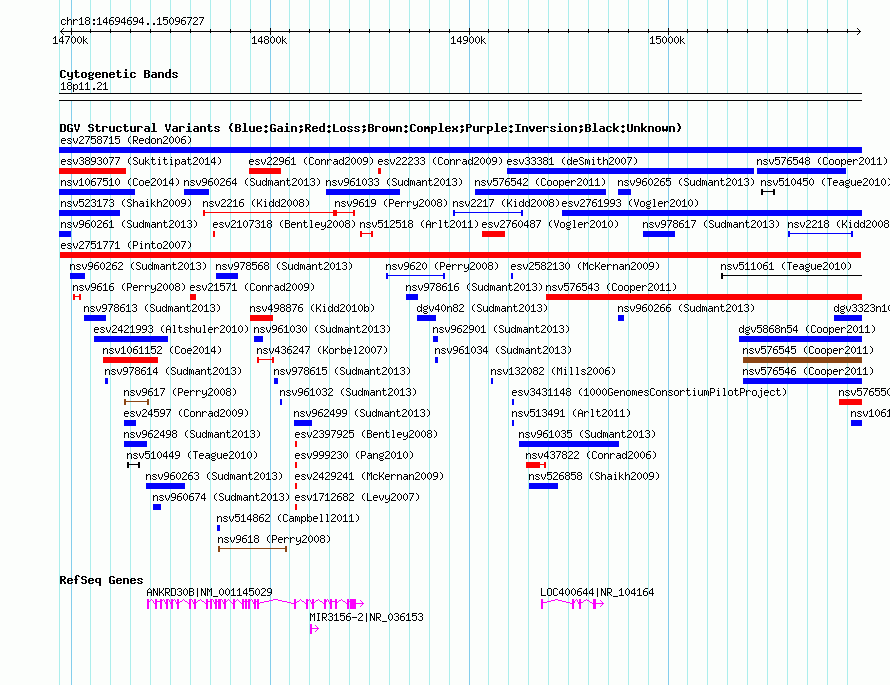The width and height of the screenshot is (890, 685).
Task: Select nsv9617 (Perry2008) label
Action: click(x=180, y=392)
